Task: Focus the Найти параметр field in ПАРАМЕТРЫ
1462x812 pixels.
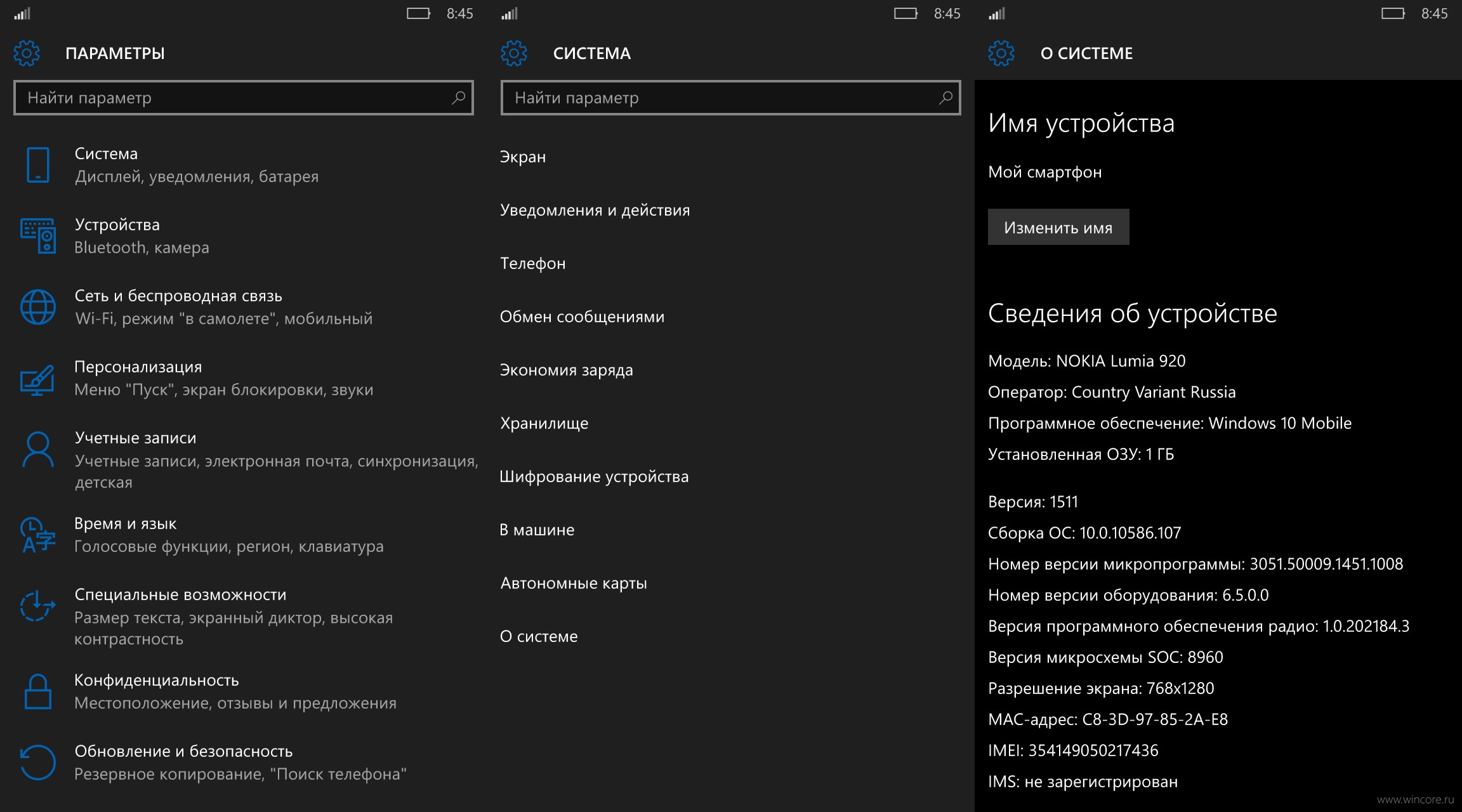Action: 244,98
